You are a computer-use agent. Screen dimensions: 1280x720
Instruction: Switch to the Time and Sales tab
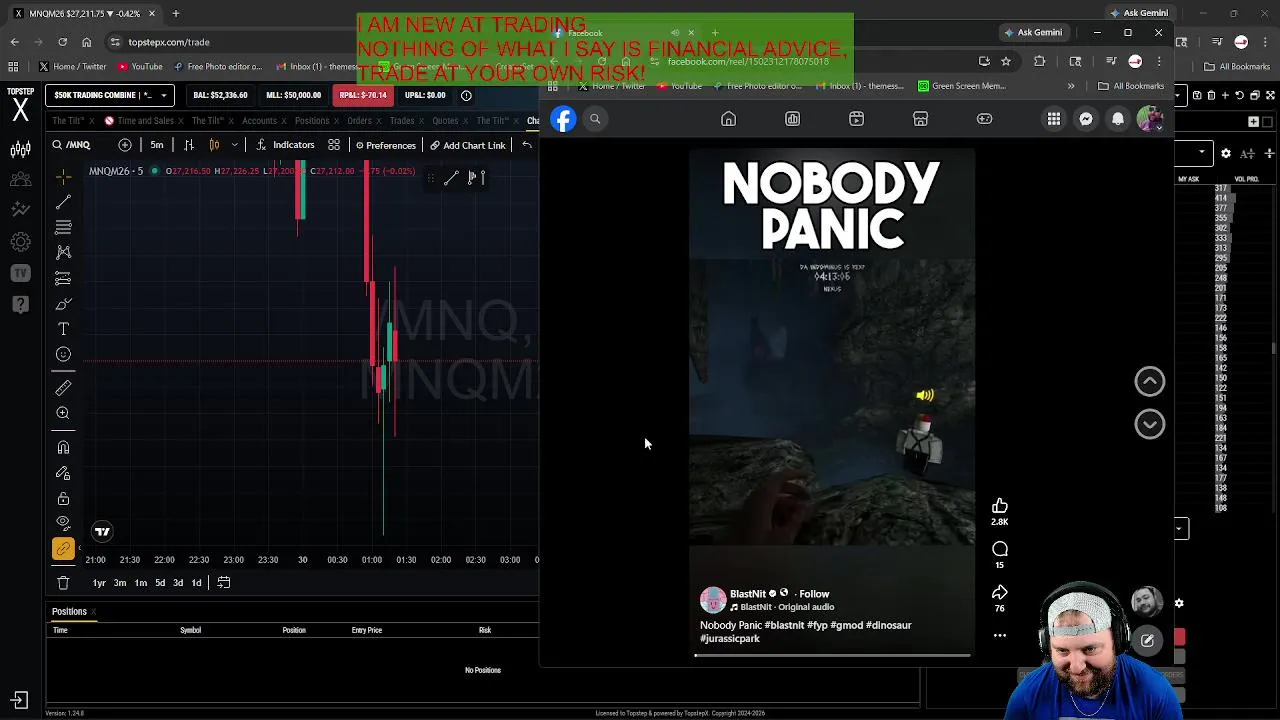(146, 120)
